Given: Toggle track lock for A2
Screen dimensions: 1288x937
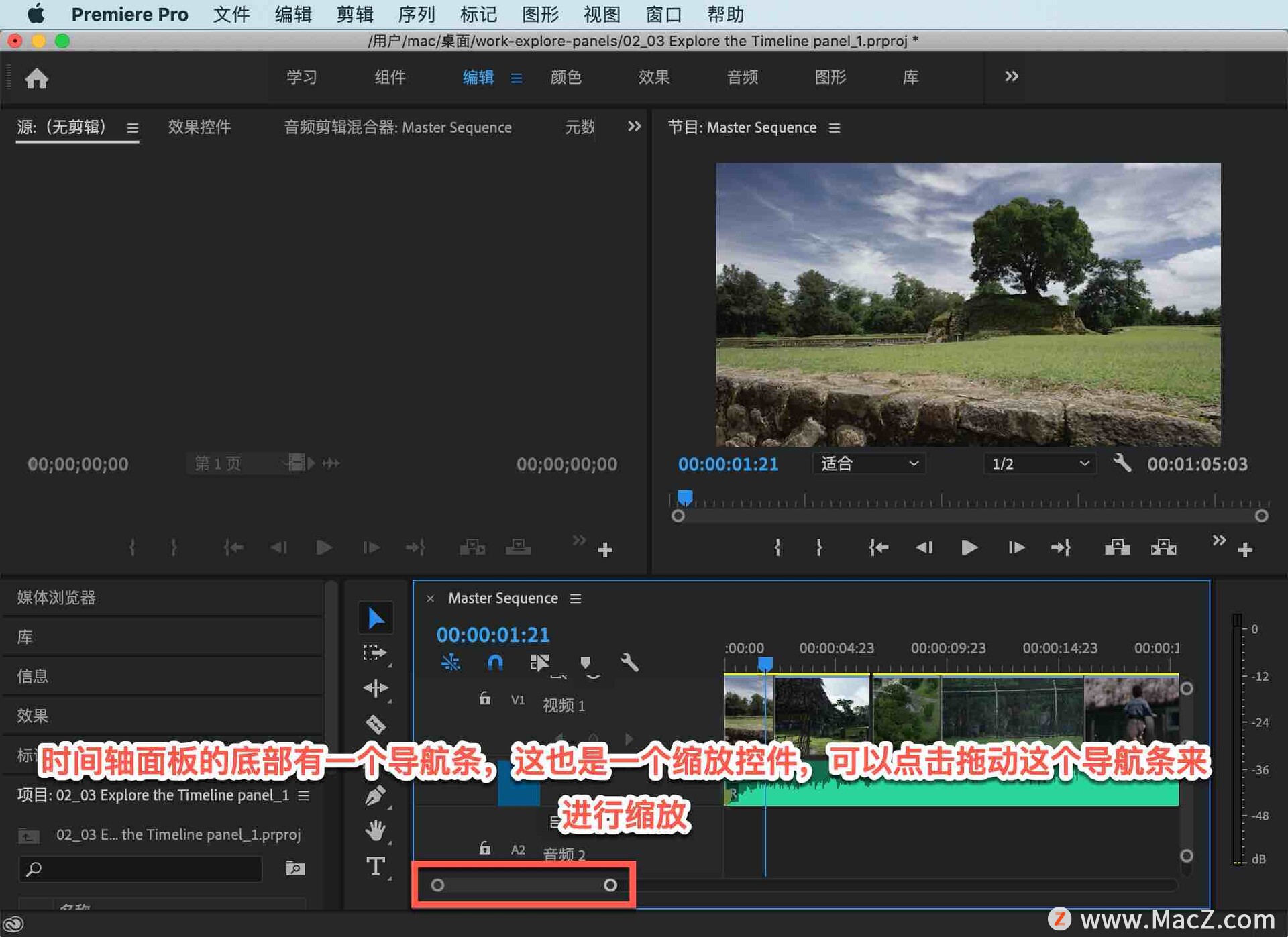Looking at the screenshot, I should point(484,848).
